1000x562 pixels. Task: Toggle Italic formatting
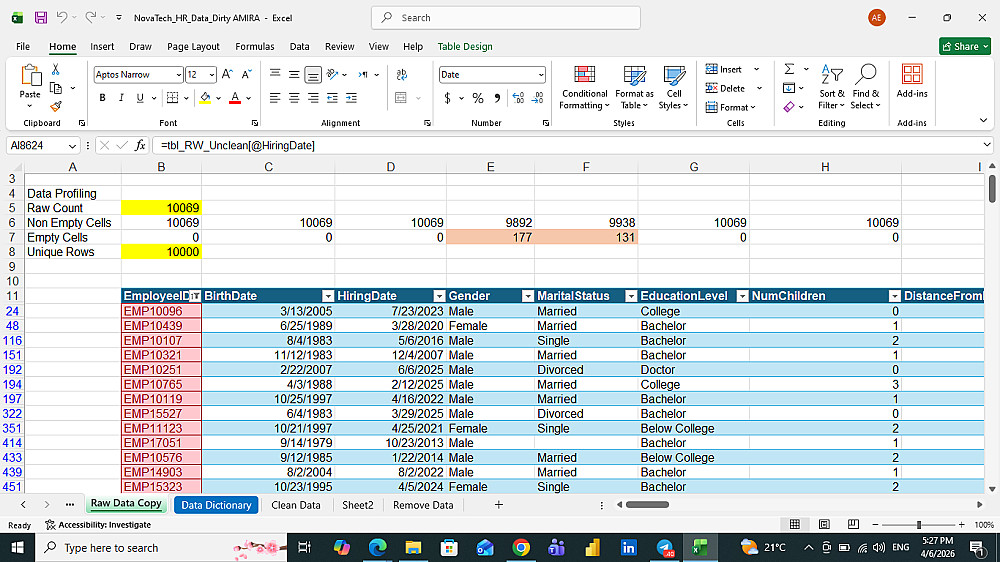(x=121, y=98)
